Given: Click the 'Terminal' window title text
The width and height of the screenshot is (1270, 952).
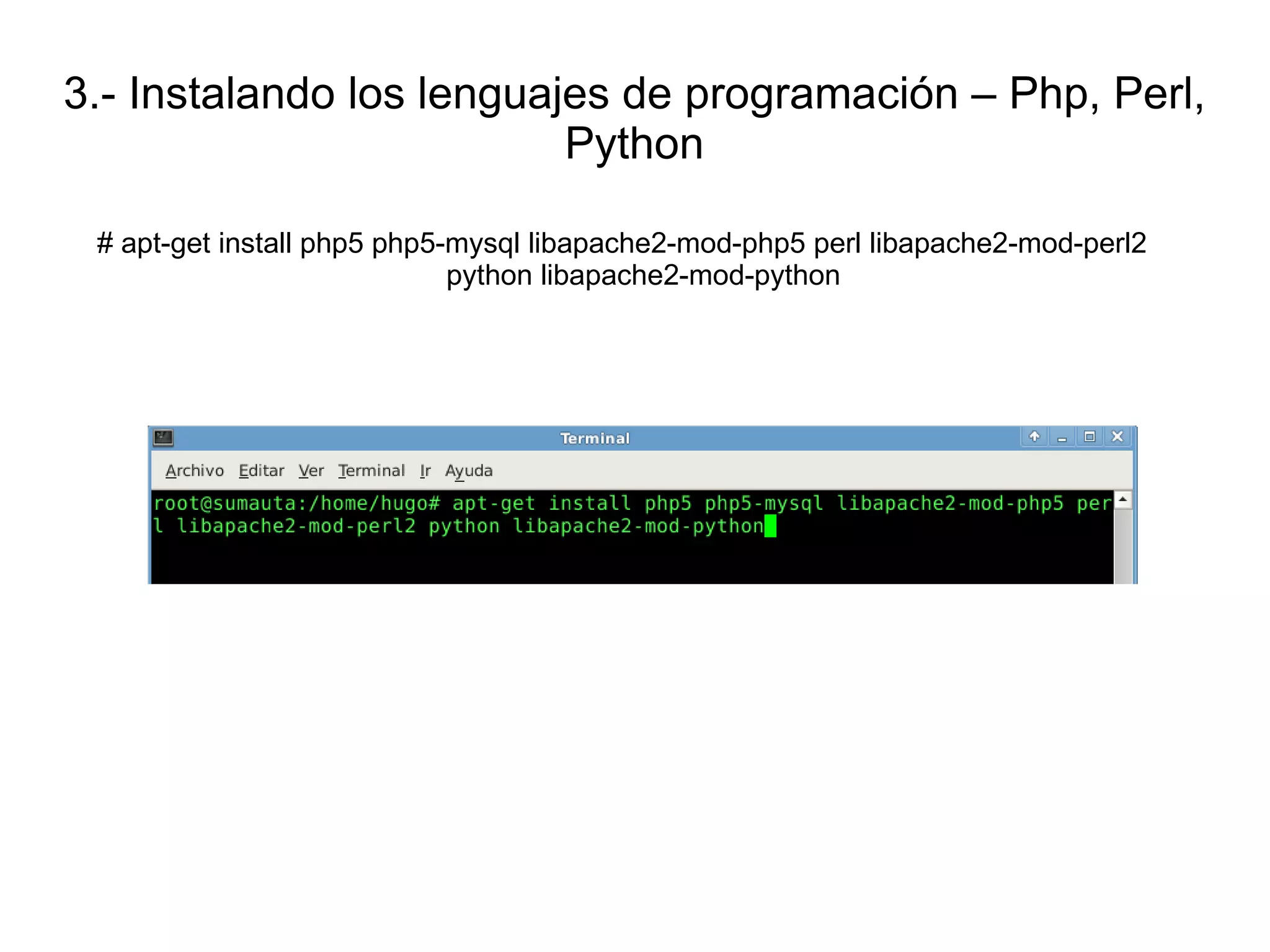Looking at the screenshot, I should point(595,438).
